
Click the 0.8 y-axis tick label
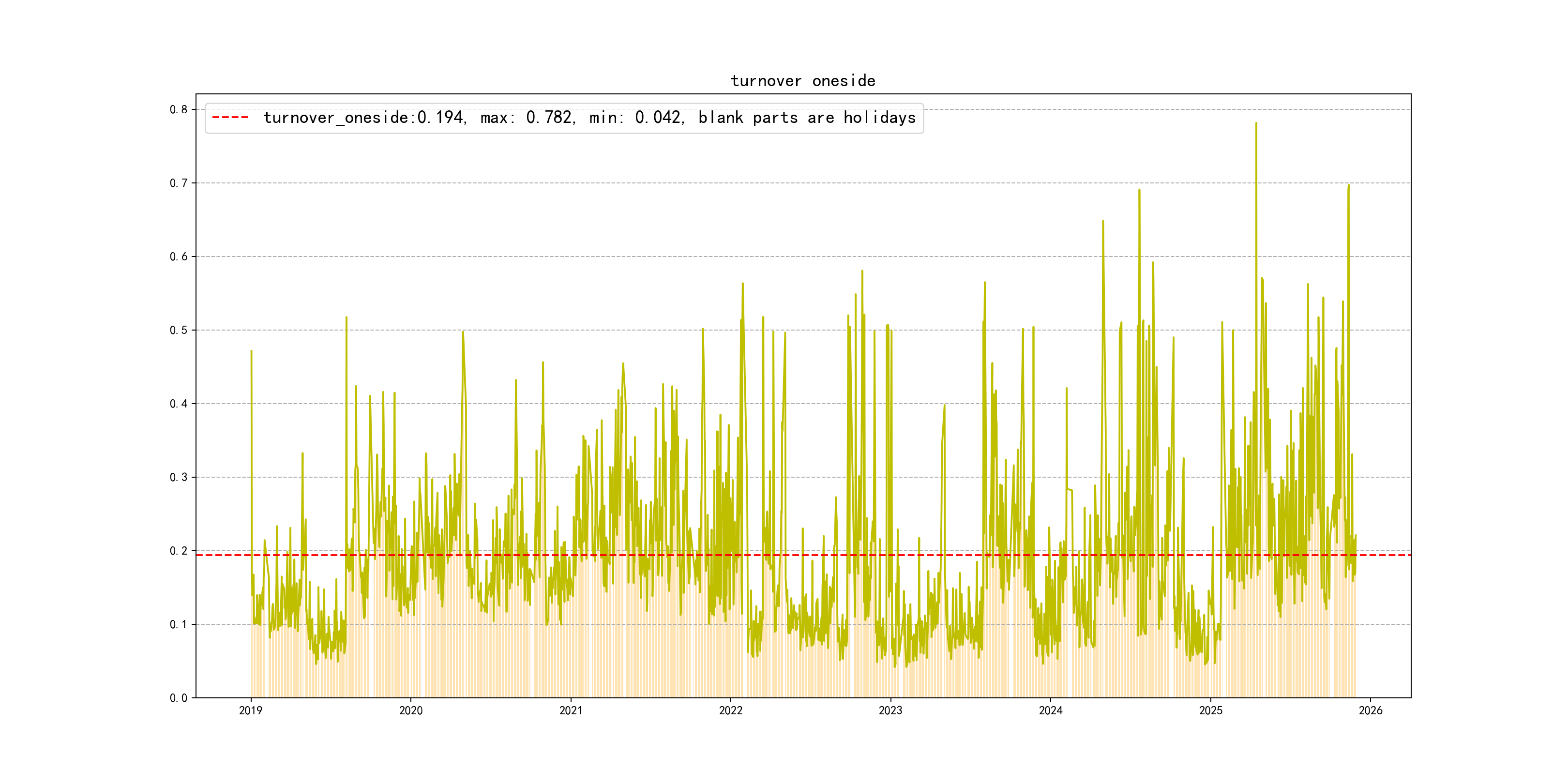click(x=179, y=109)
